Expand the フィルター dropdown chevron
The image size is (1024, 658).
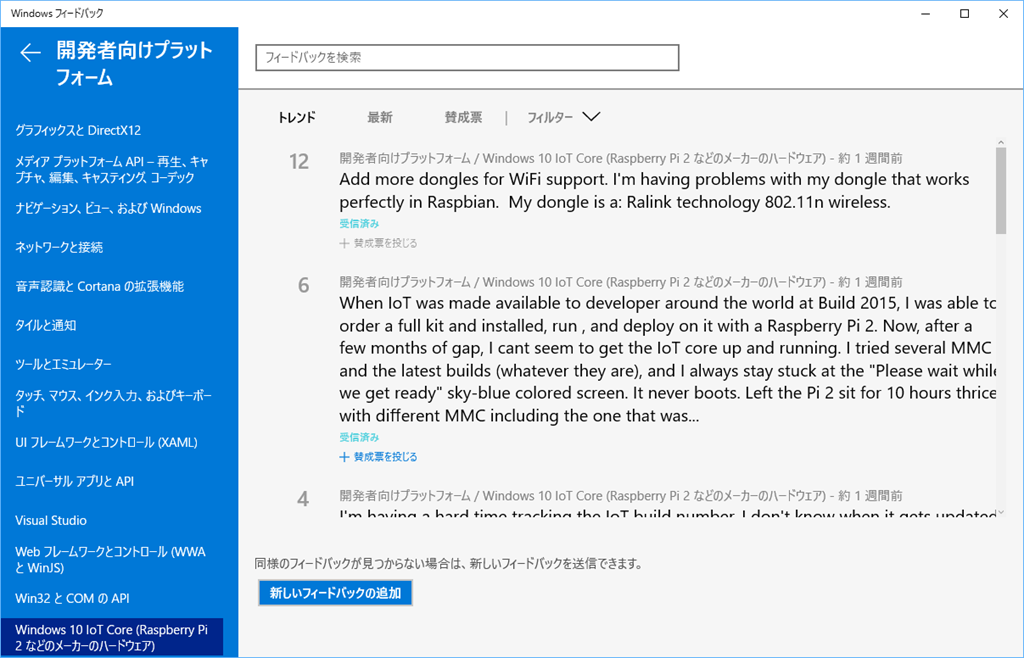click(x=590, y=117)
